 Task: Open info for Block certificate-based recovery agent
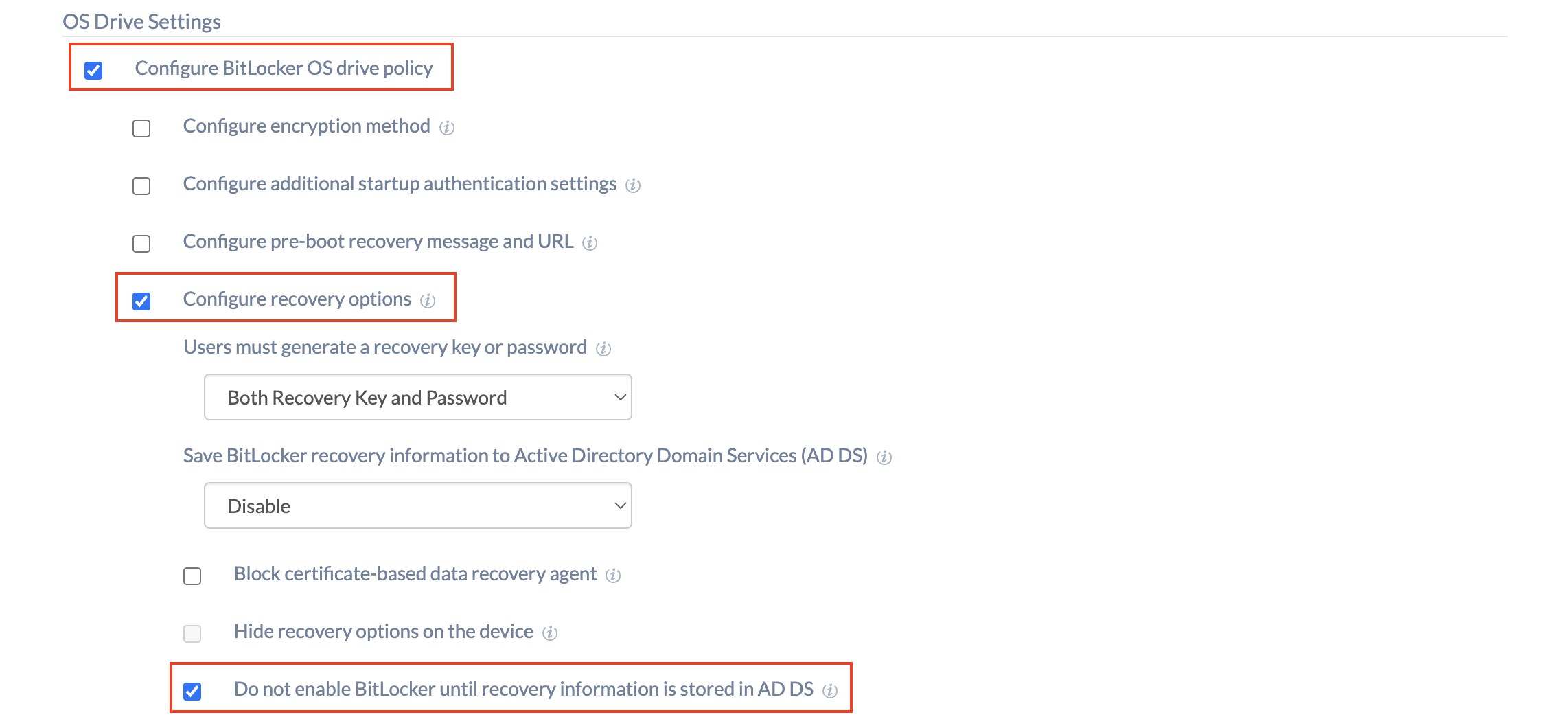point(613,576)
